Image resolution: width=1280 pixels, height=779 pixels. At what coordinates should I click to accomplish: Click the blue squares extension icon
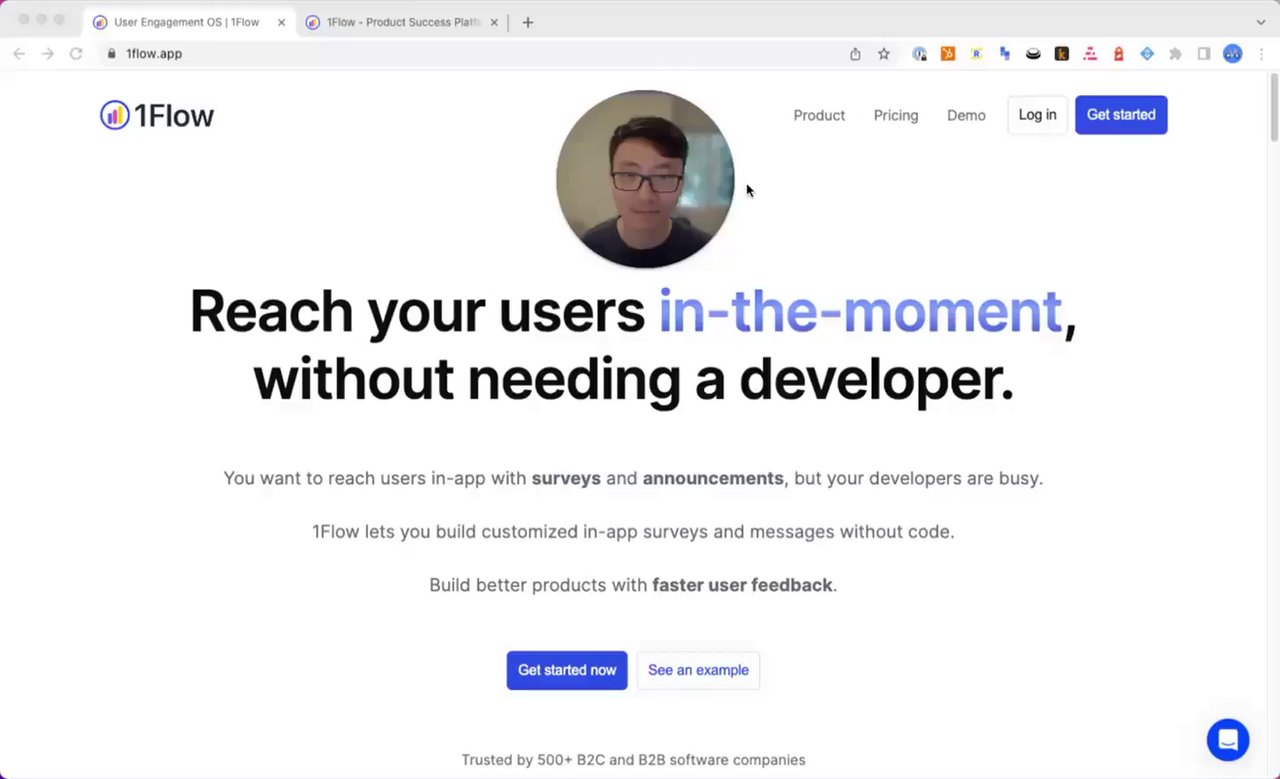coord(1005,54)
